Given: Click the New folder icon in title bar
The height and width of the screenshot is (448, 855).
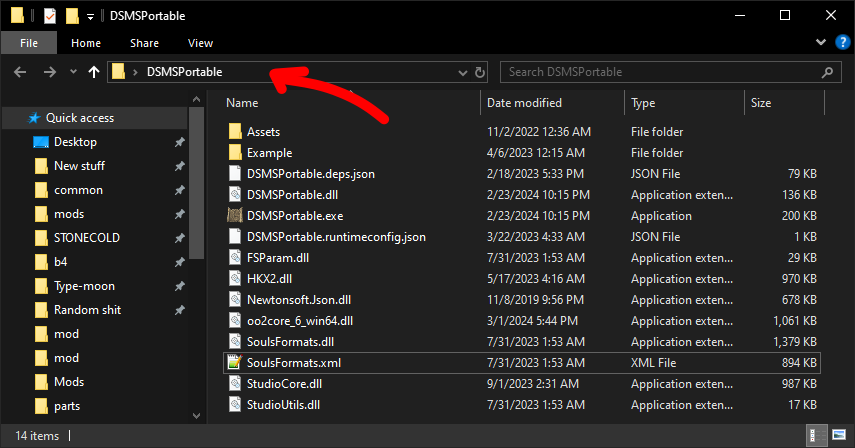Looking at the screenshot, I should tap(71, 16).
